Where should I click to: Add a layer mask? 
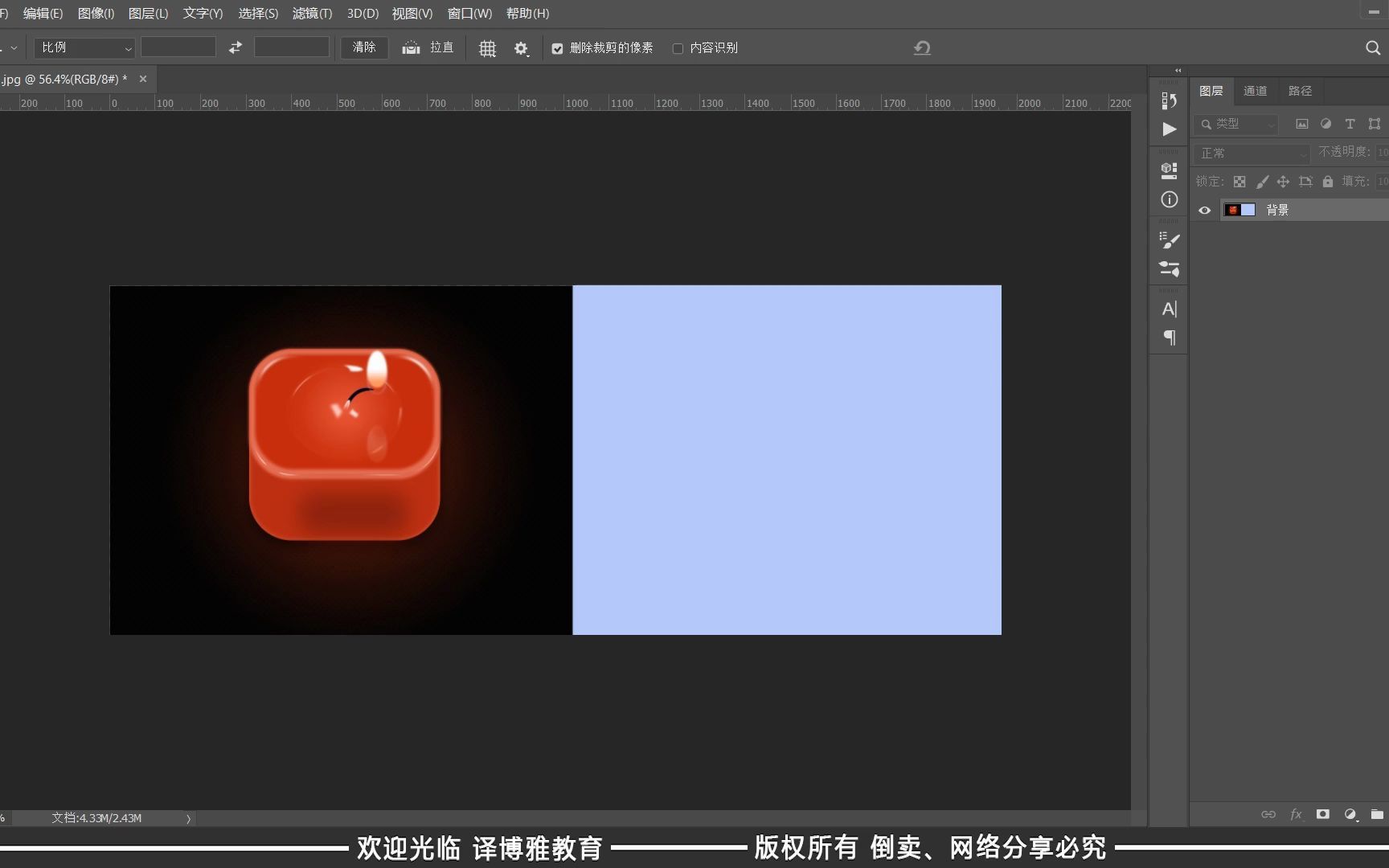(1323, 814)
